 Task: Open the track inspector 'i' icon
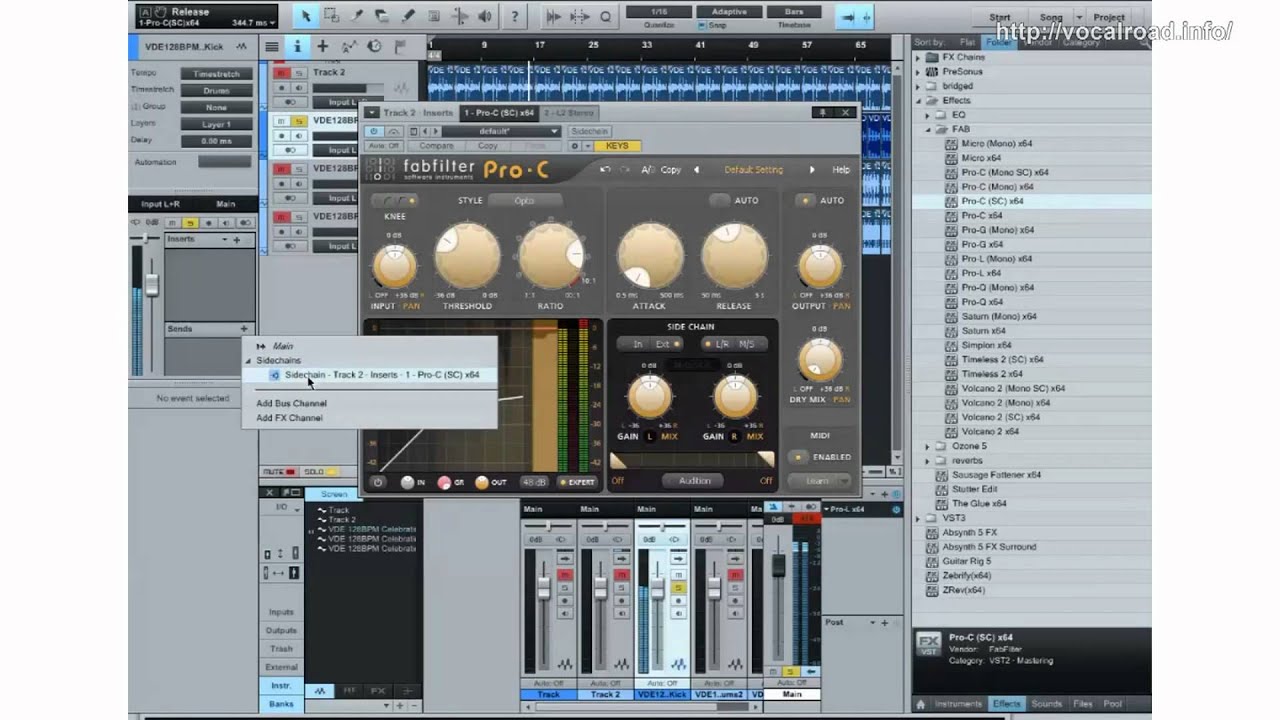297,46
